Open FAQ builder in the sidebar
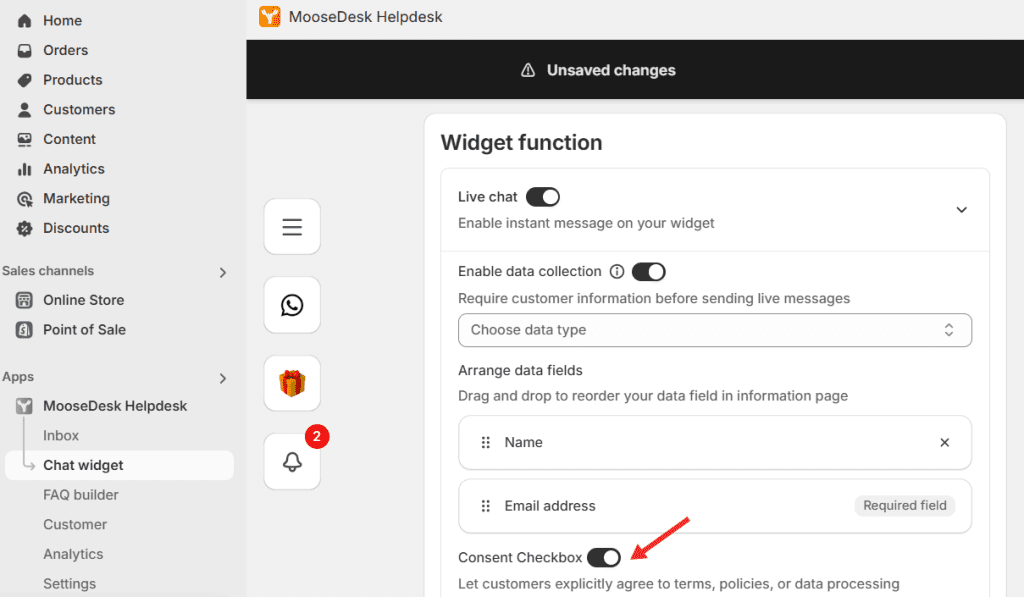The height and width of the screenshot is (597, 1024). pos(81,495)
